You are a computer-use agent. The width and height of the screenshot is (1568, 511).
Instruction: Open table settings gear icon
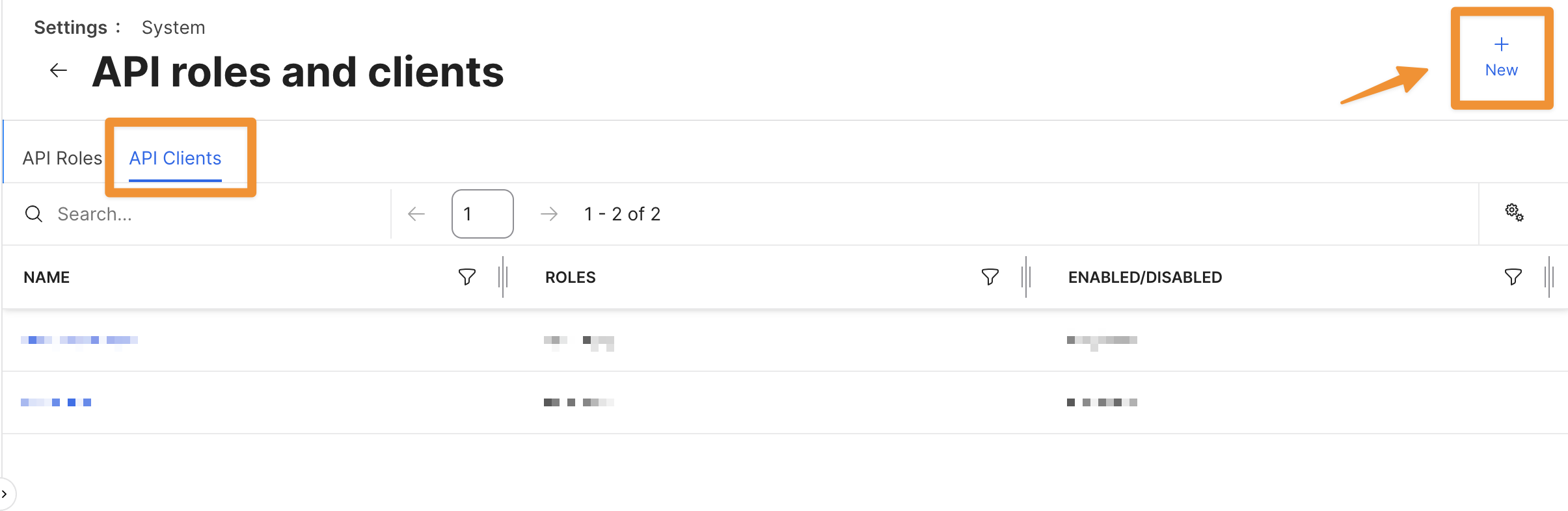tap(1514, 213)
